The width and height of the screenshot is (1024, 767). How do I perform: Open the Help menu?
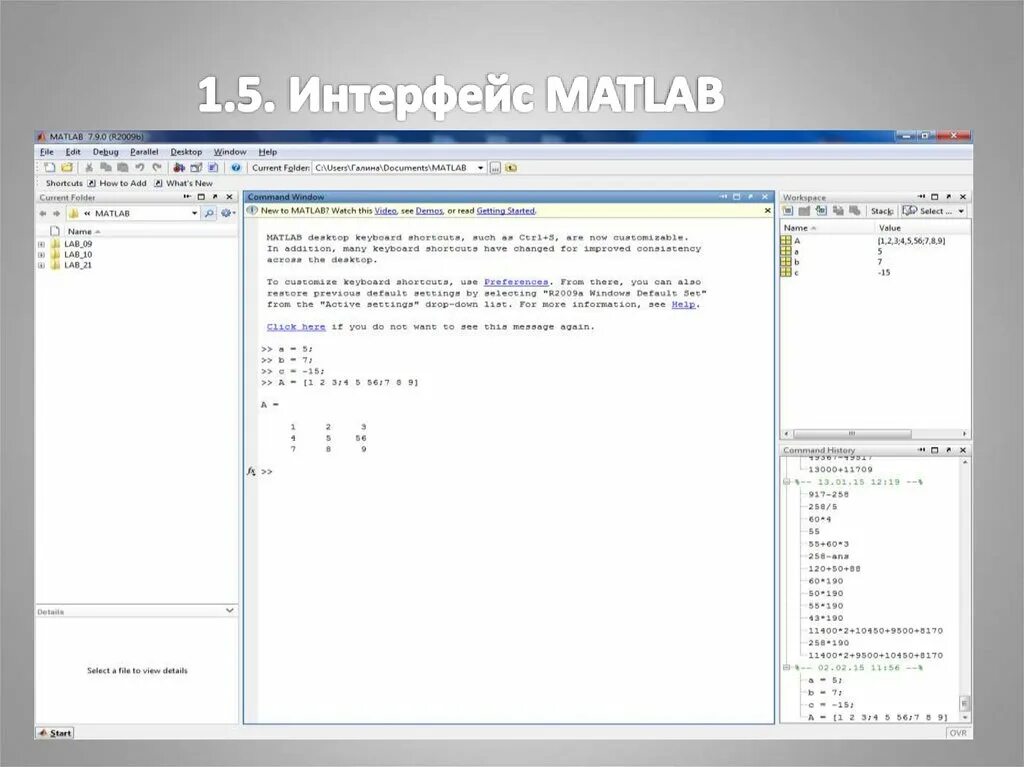tap(268, 152)
